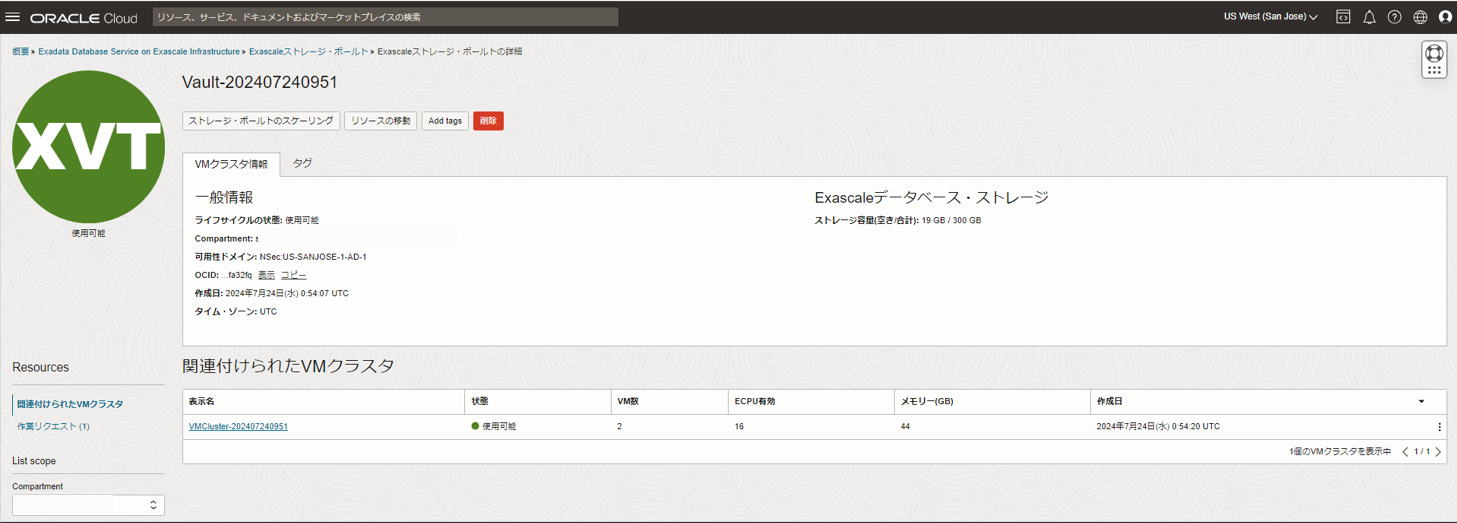Go to previous page of VM clusters
The image size is (1457, 523).
click(x=1405, y=452)
